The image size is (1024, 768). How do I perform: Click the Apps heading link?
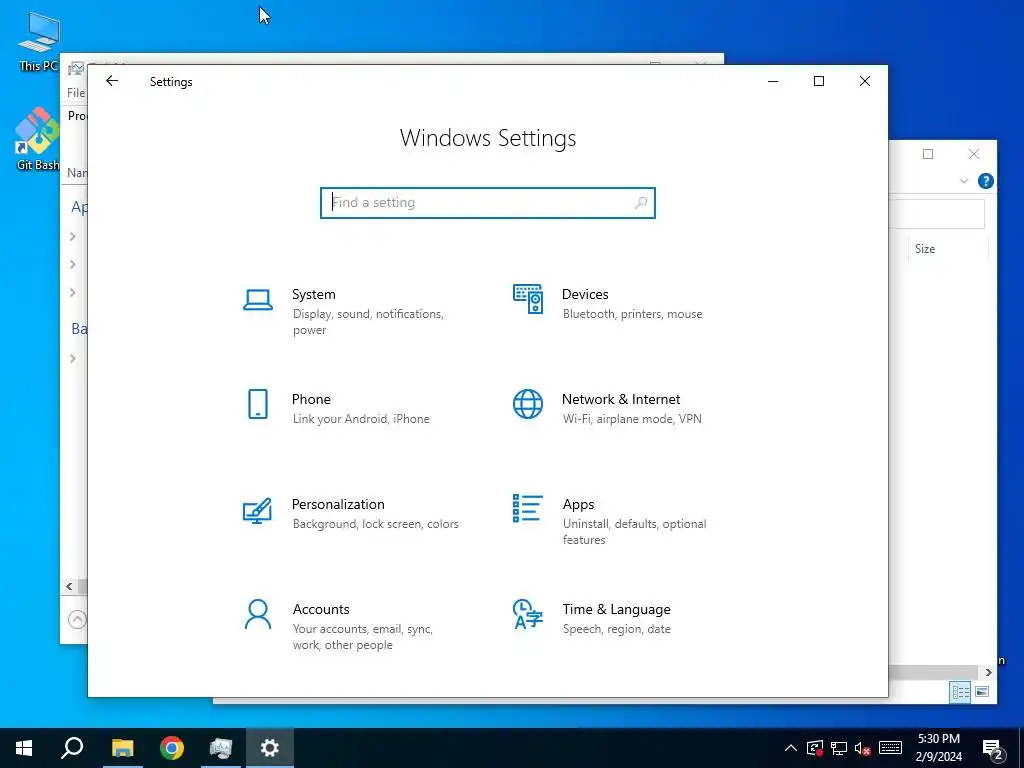[x=579, y=505]
